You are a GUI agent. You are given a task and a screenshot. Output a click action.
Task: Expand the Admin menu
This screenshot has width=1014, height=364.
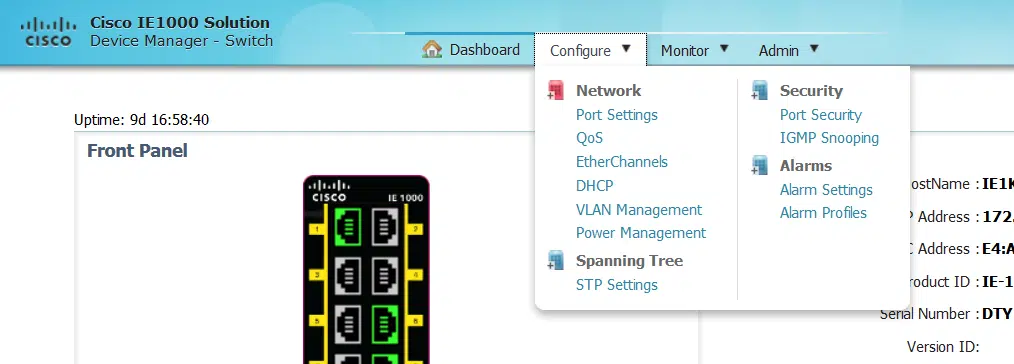point(788,50)
